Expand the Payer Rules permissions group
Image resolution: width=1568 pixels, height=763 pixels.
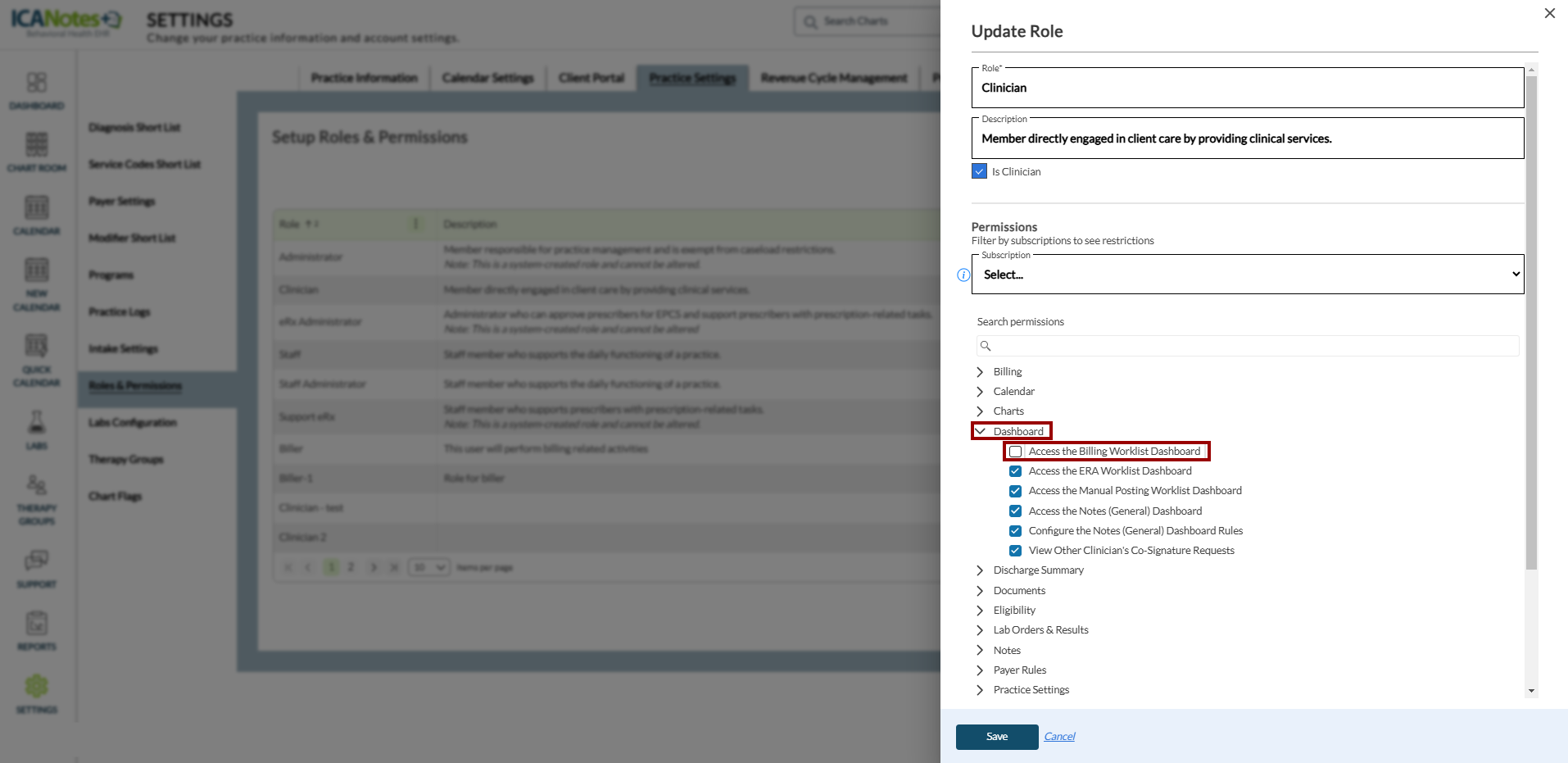[980, 670]
